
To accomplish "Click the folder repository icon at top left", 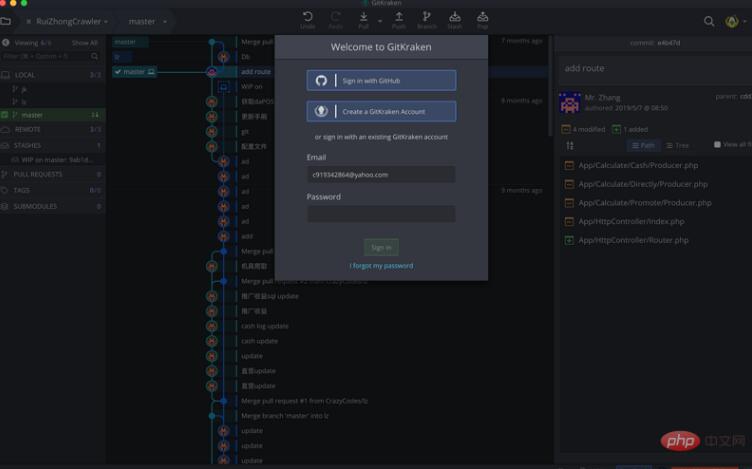I will coord(6,21).
